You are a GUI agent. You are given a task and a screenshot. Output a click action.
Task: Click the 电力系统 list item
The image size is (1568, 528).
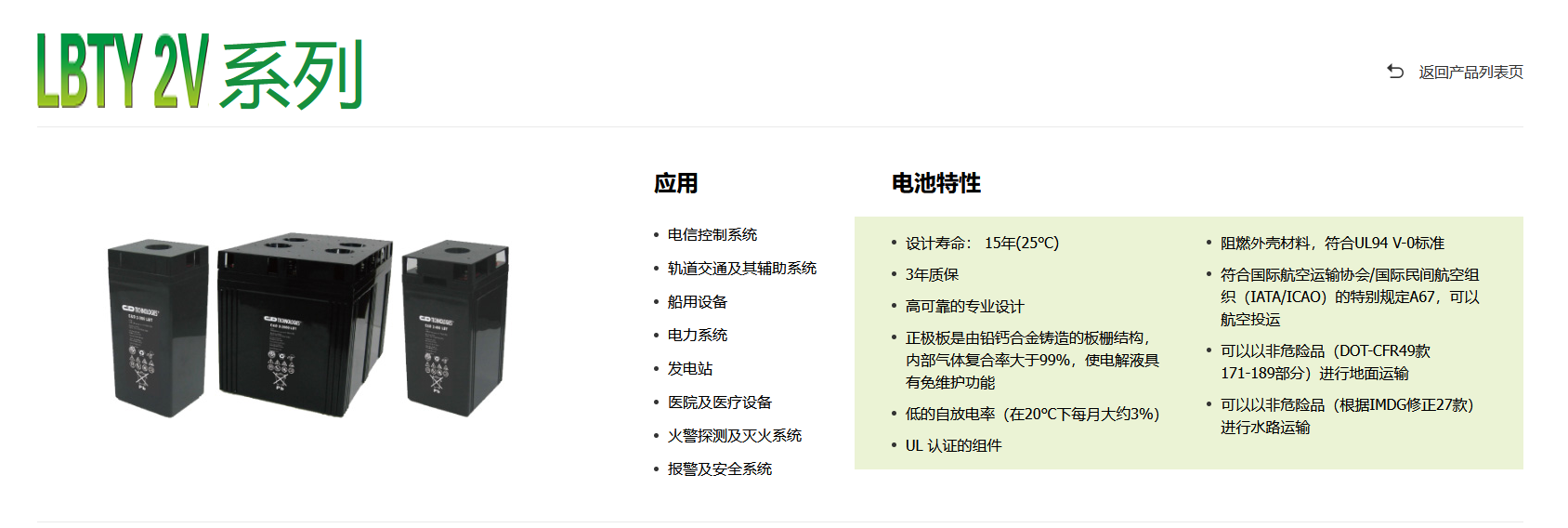(698, 335)
